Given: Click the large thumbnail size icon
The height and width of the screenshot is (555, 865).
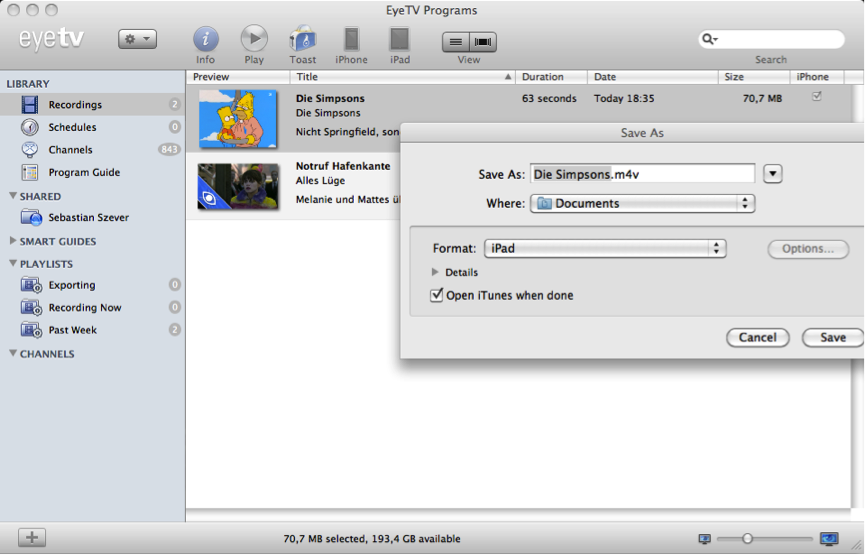Looking at the screenshot, I should [x=829, y=538].
